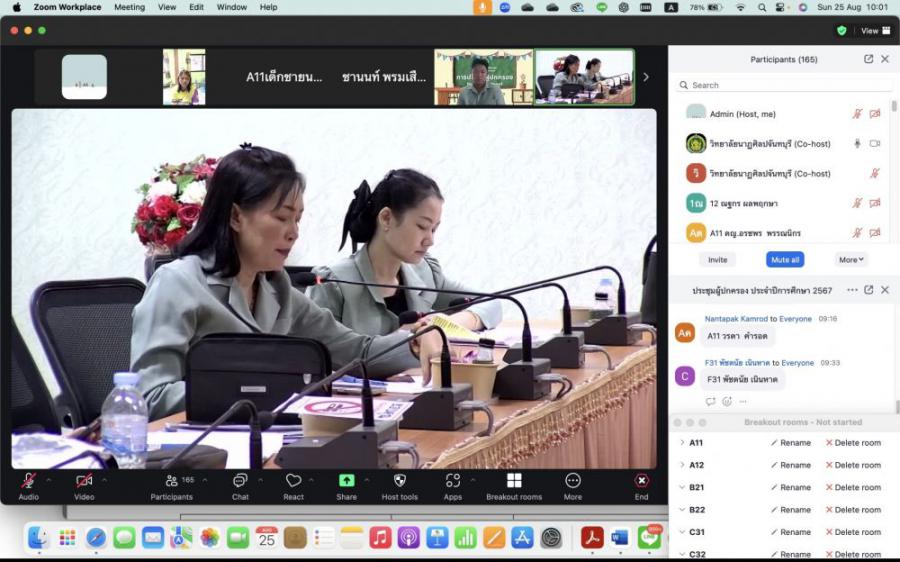Delete room A12 in breakout rooms
This screenshot has height=562, width=900.
point(852,465)
